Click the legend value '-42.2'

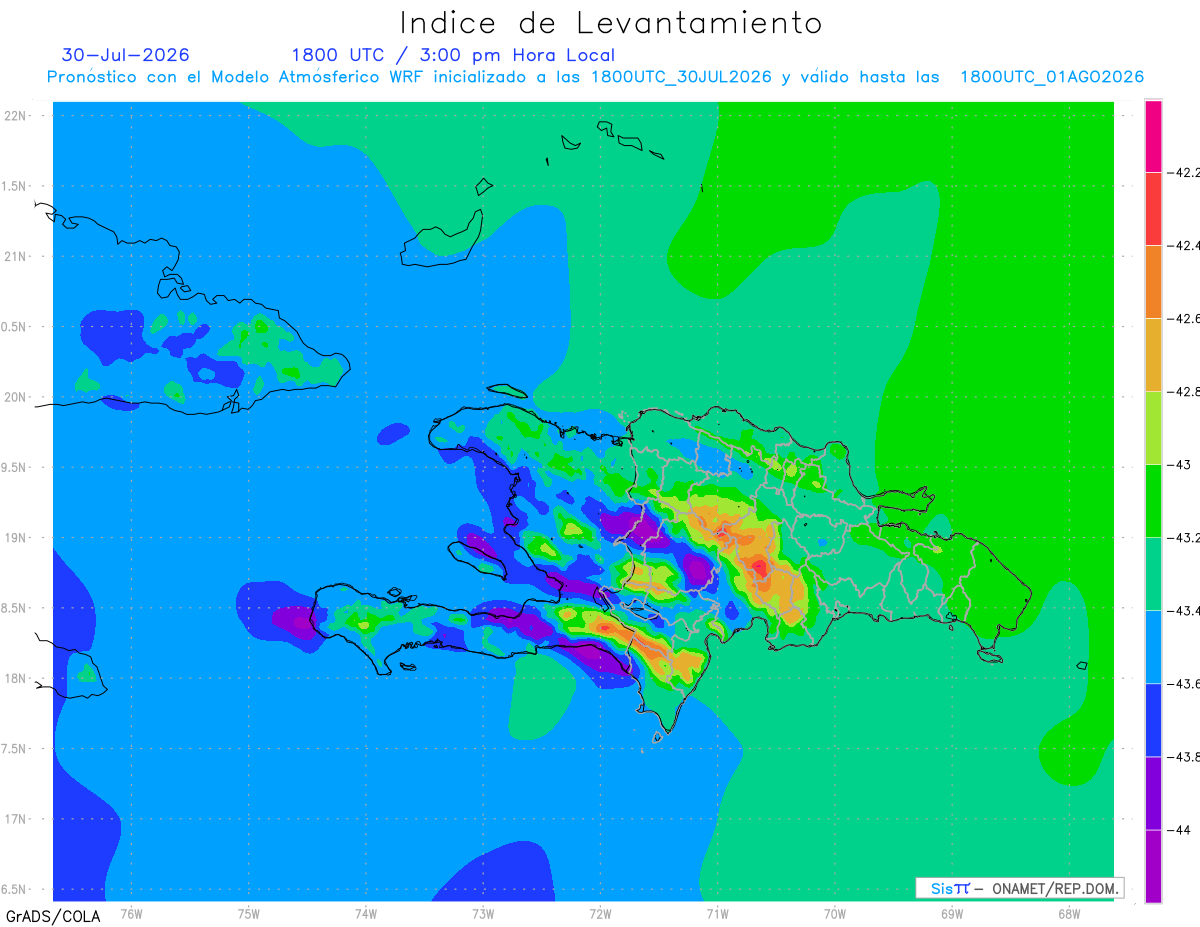click(x=1184, y=172)
